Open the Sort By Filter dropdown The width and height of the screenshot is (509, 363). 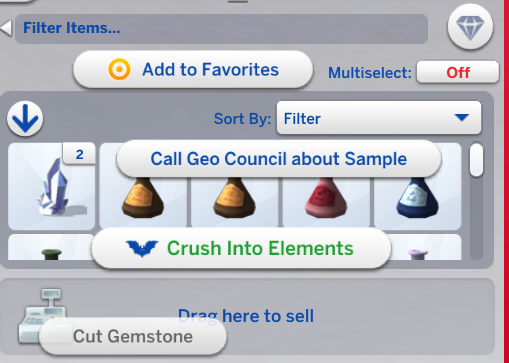[379, 118]
